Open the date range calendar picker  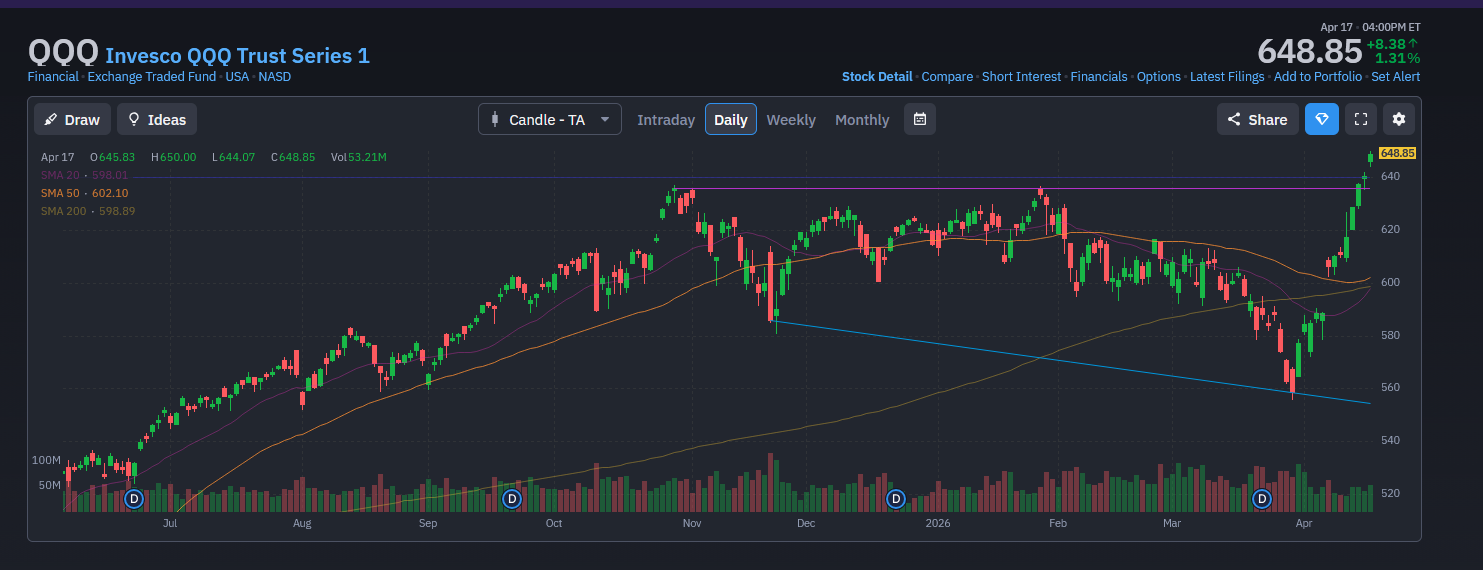[x=920, y=119]
